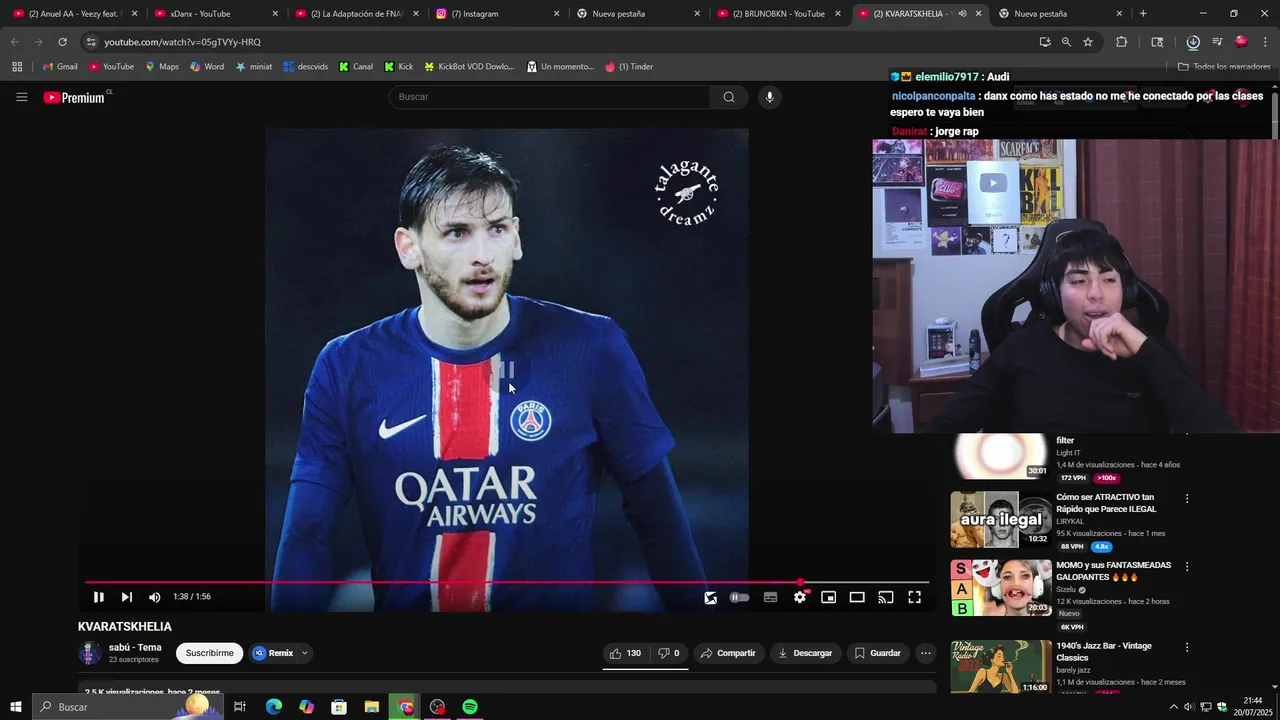The height and width of the screenshot is (720, 1280).
Task: Open the Chrome apps grid icon
Action: (17, 67)
